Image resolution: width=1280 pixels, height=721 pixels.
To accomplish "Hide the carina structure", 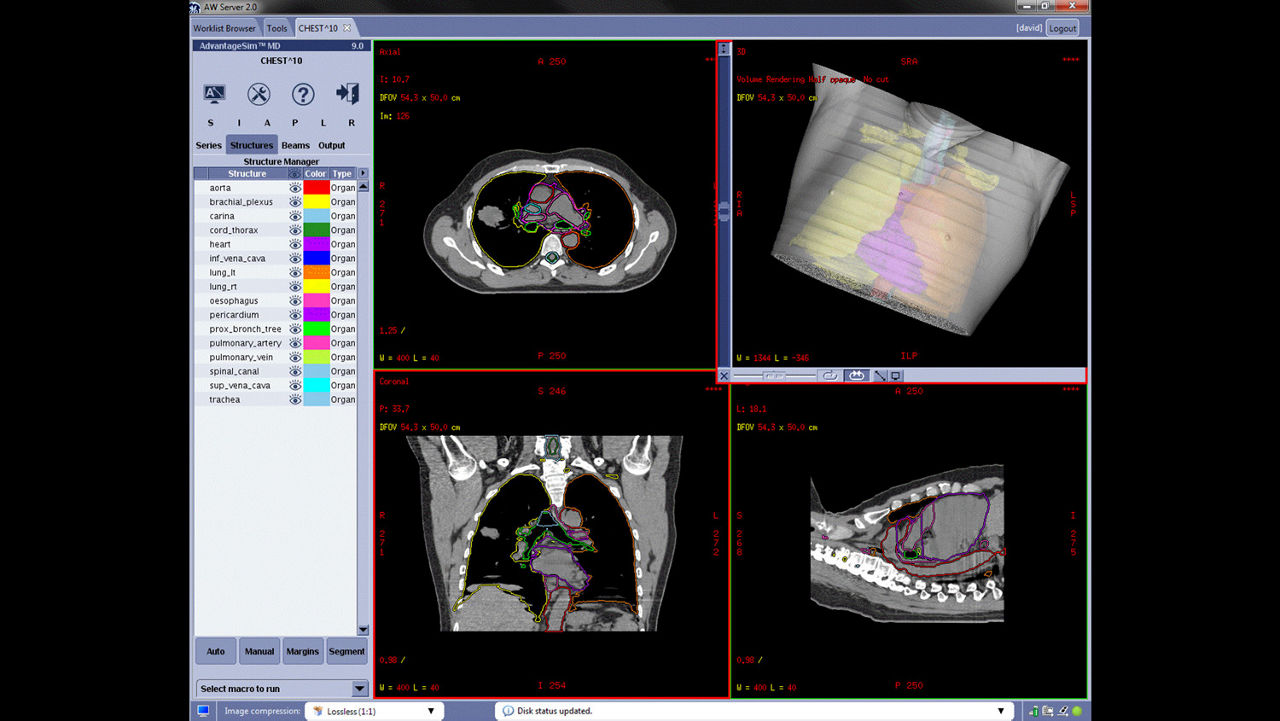I will pyautogui.click(x=295, y=215).
